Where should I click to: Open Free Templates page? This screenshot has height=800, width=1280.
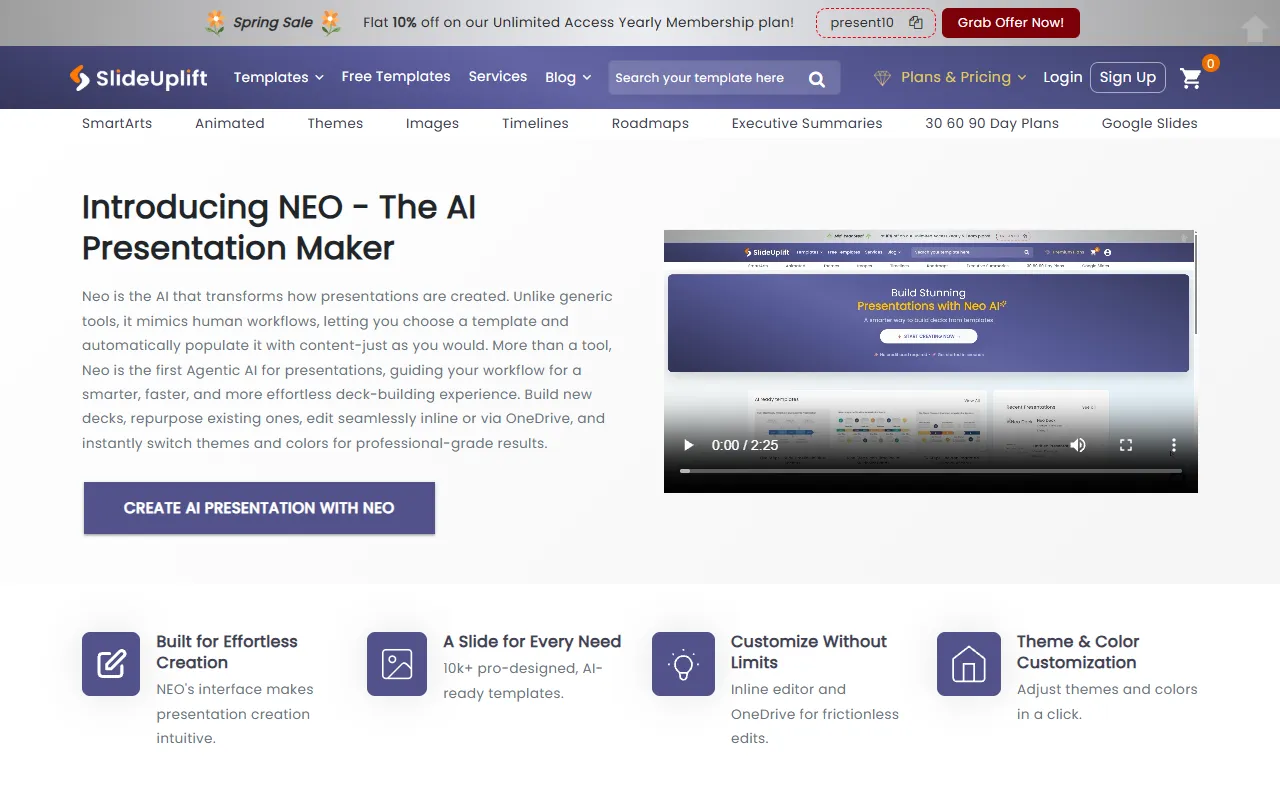(396, 76)
